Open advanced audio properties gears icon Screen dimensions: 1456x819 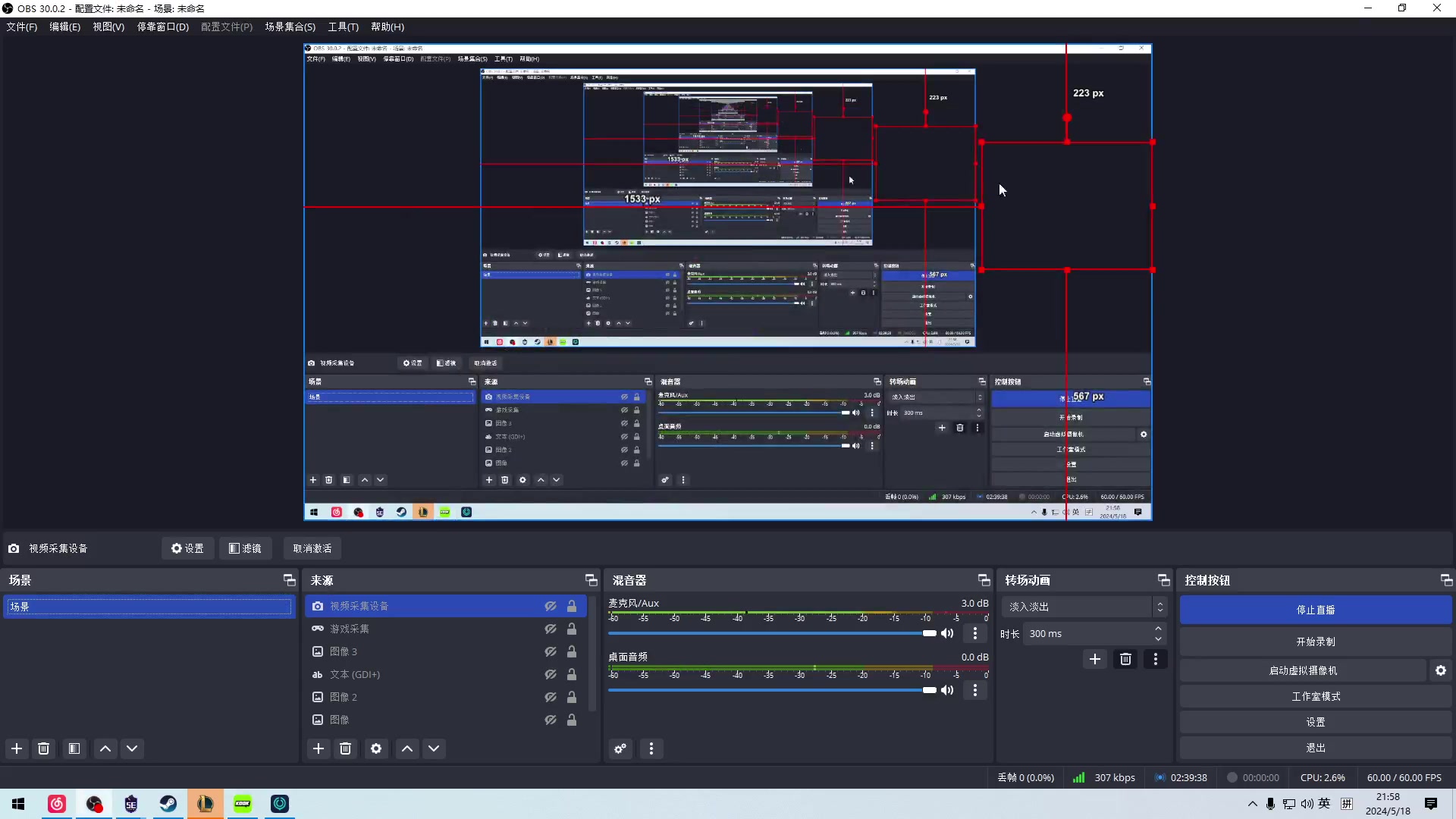point(620,748)
